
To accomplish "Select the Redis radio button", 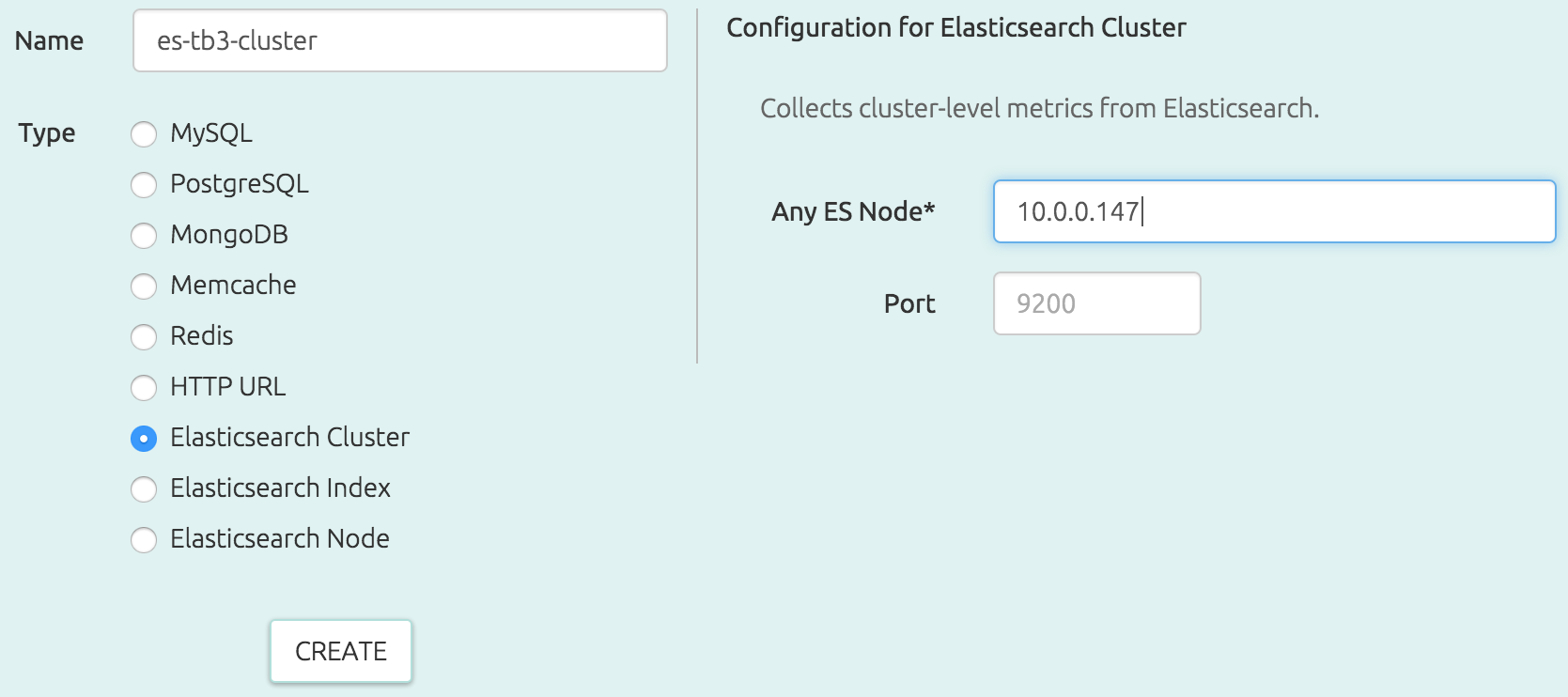I will tap(144, 337).
